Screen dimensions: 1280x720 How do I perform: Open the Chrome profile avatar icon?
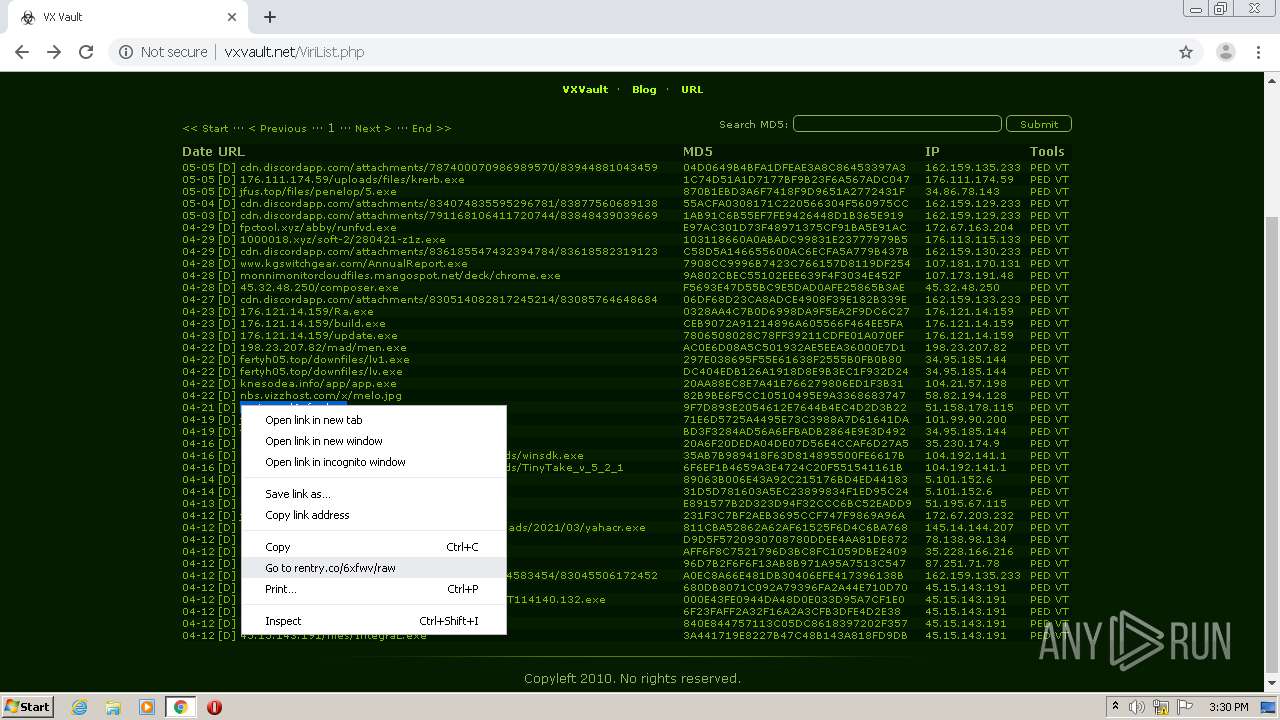coord(1225,52)
